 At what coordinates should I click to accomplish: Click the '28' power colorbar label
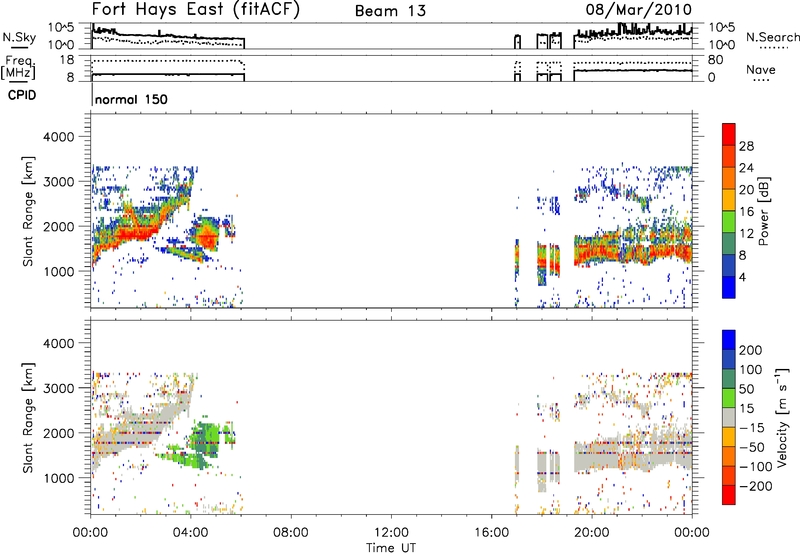pos(746,146)
